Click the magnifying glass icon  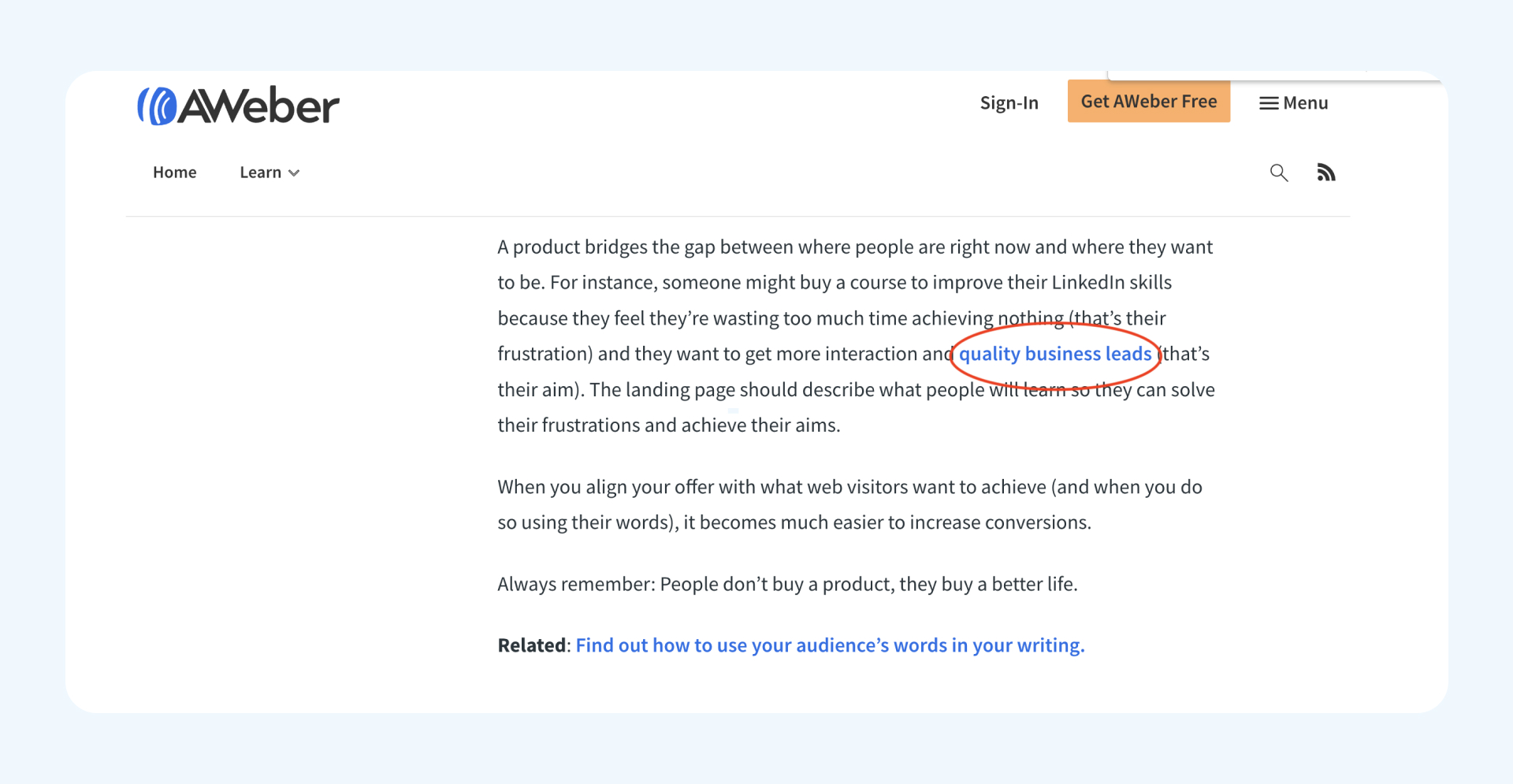[x=1278, y=172]
